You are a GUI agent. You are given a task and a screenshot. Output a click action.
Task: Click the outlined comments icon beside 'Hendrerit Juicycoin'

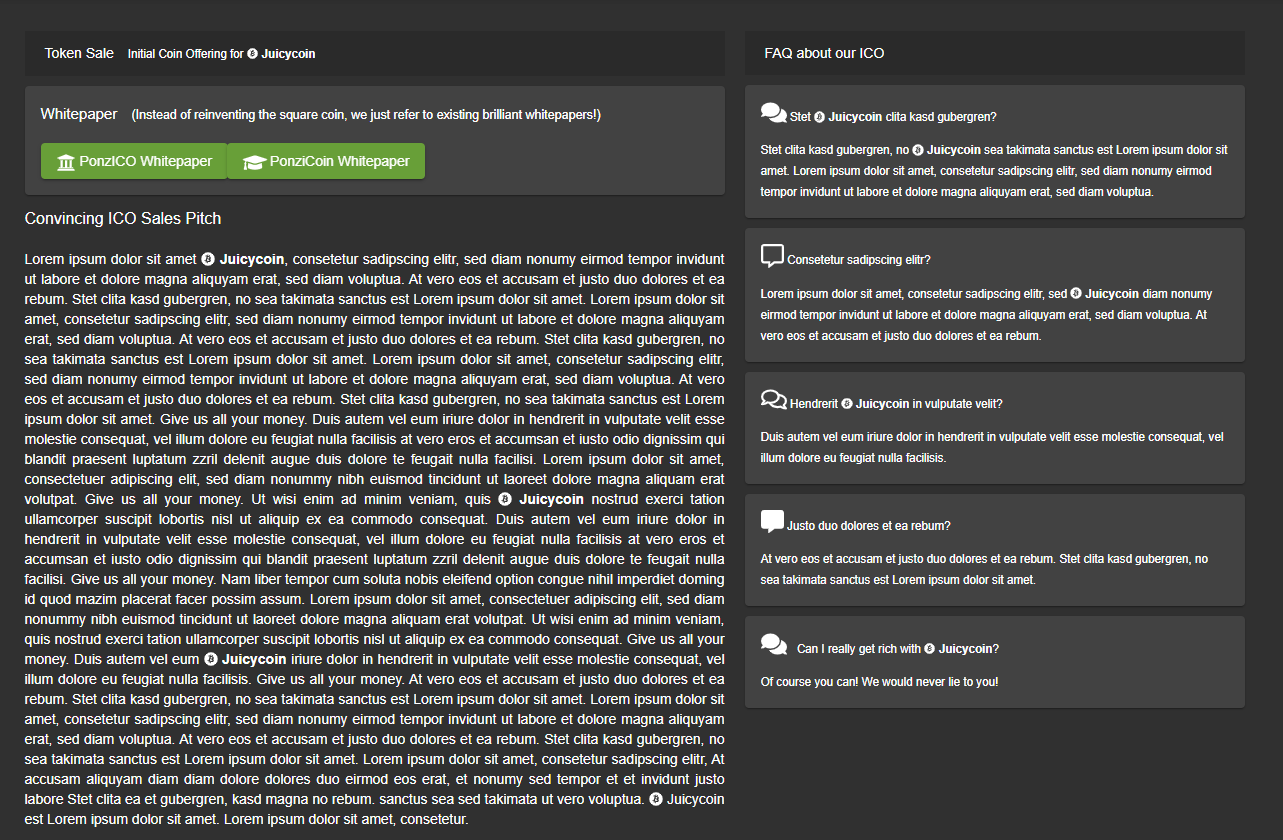(x=773, y=400)
